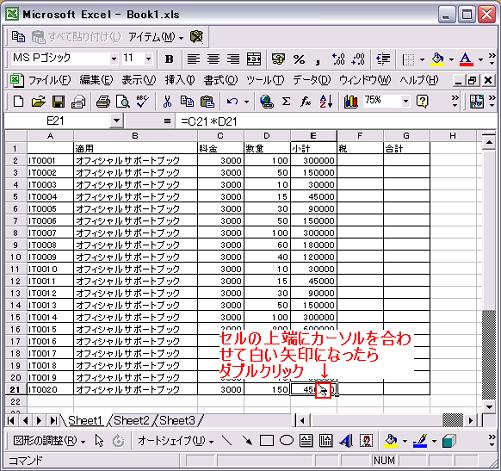Image resolution: width=501 pixels, height=471 pixels.
Task: Open the 編集(E) menu
Action: (x=96, y=80)
